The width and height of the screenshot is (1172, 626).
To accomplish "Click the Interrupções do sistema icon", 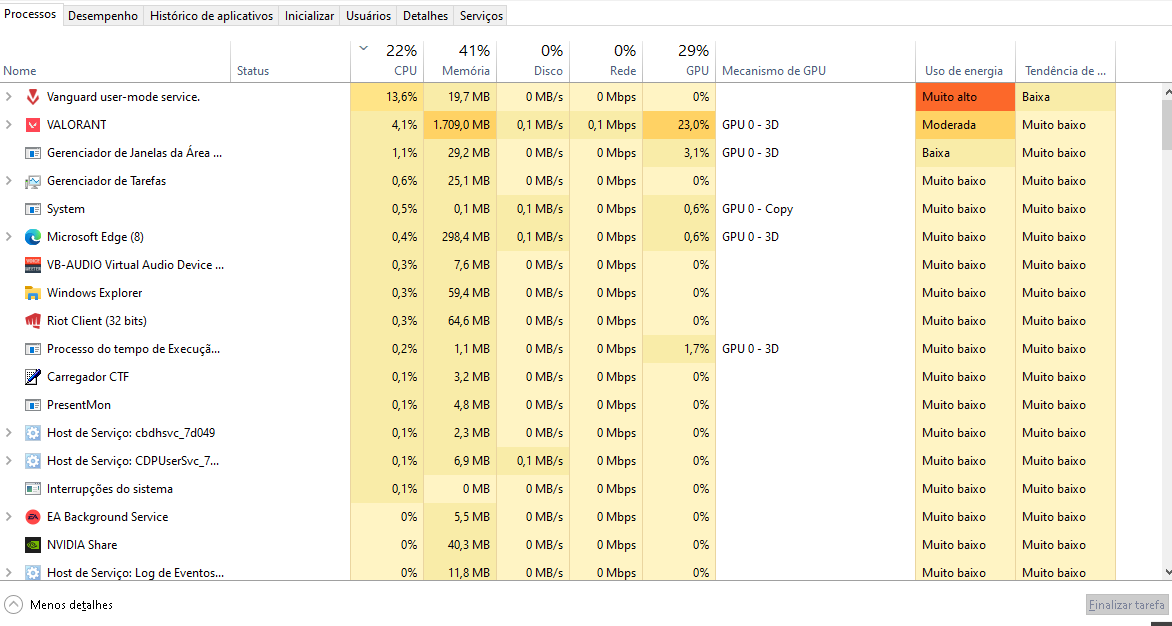I will coord(33,489).
